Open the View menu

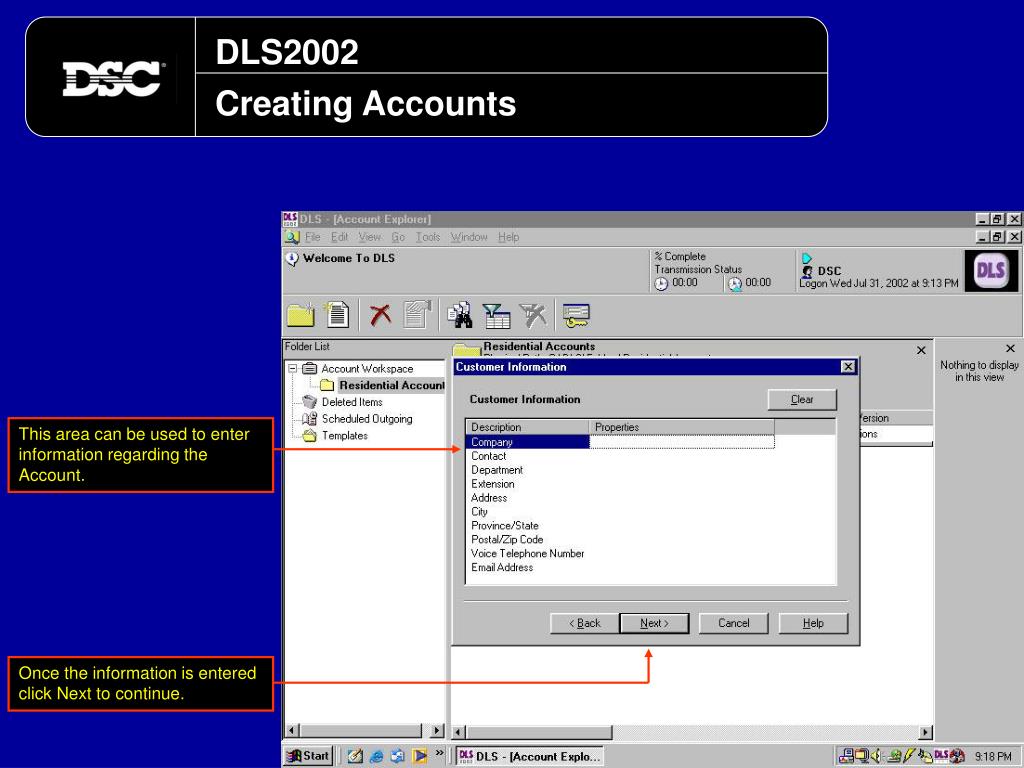pyautogui.click(x=370, y=237)
